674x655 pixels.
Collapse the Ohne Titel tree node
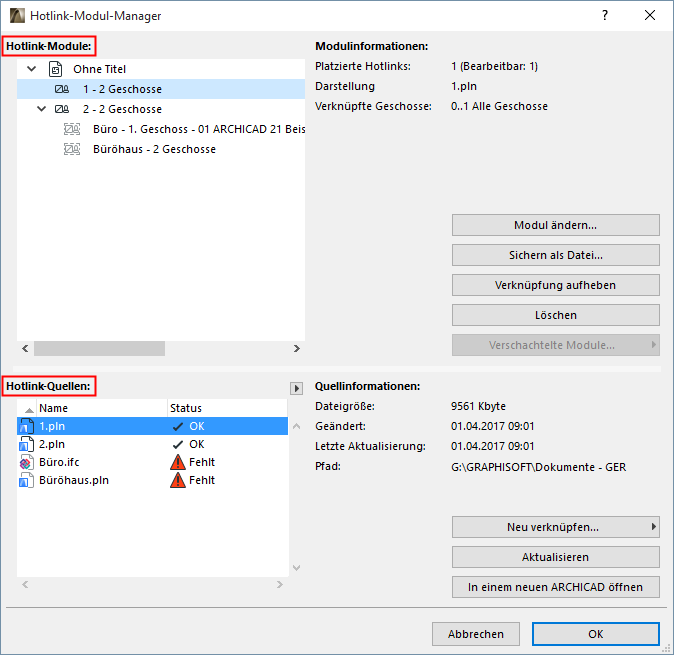[x=31, y=68]
